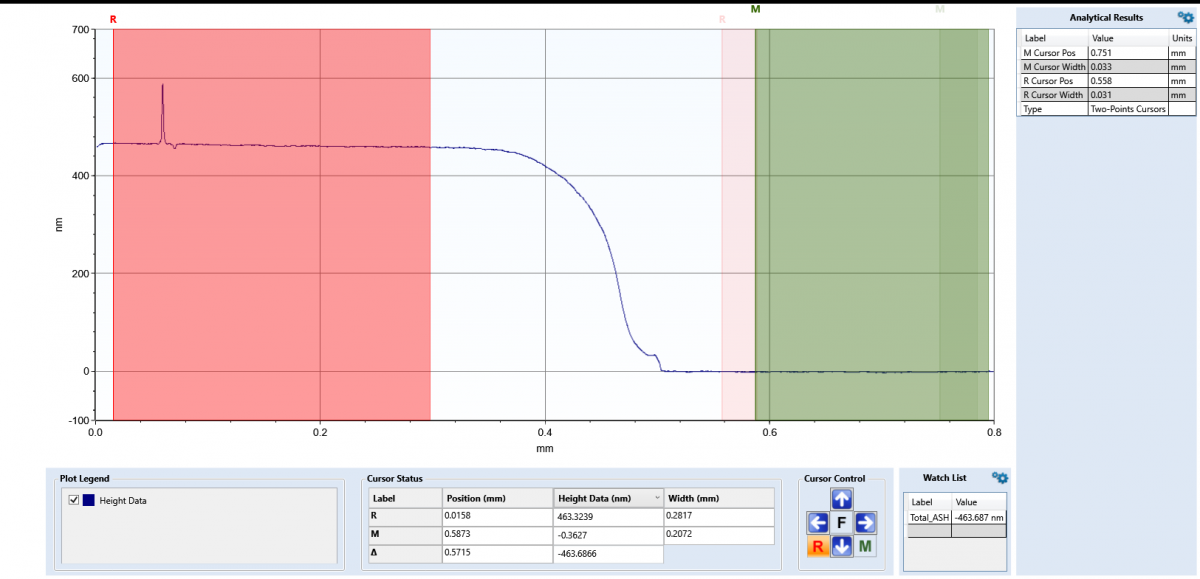The width and height of the screenshot is (1200, 579).
Task: Click the Position (mm) column header
Action: point(497,498)
